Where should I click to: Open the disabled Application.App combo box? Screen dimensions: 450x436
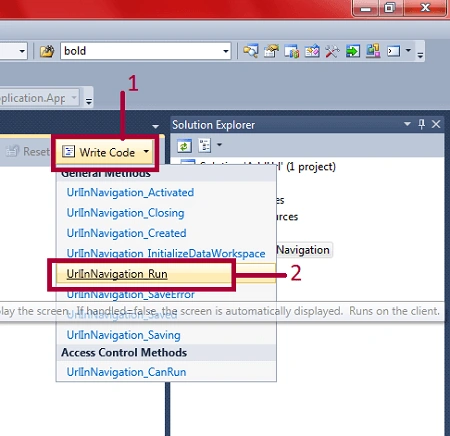[x=39, y=98]
